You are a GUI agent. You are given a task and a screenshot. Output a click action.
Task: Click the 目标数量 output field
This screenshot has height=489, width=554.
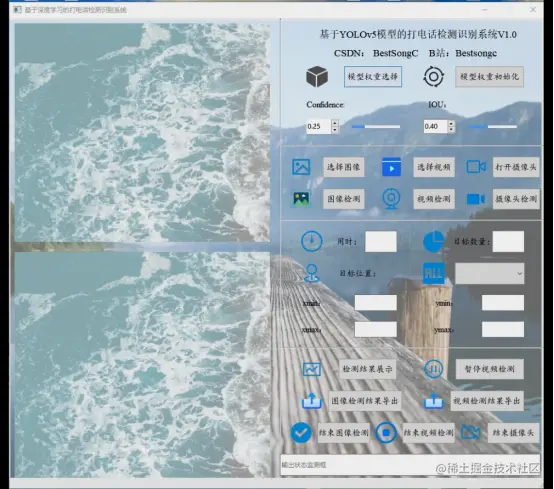[x=508, y=242]
